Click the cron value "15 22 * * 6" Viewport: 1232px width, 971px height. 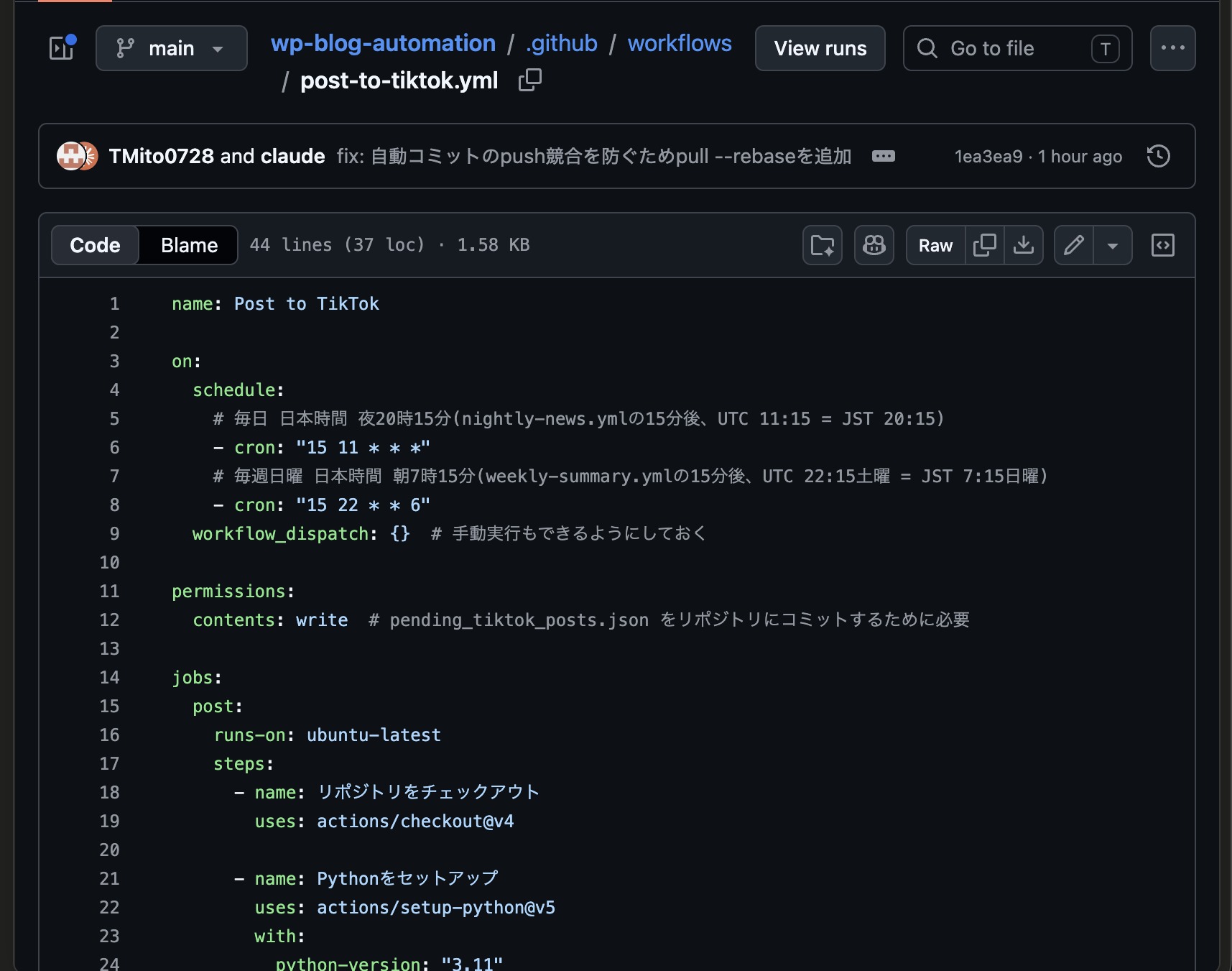point(363,505)
